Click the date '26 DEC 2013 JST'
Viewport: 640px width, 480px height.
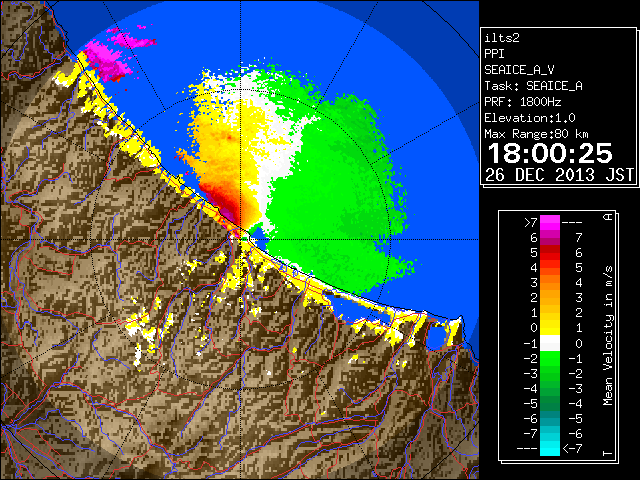pyautogui.click(x=559, y=175)
